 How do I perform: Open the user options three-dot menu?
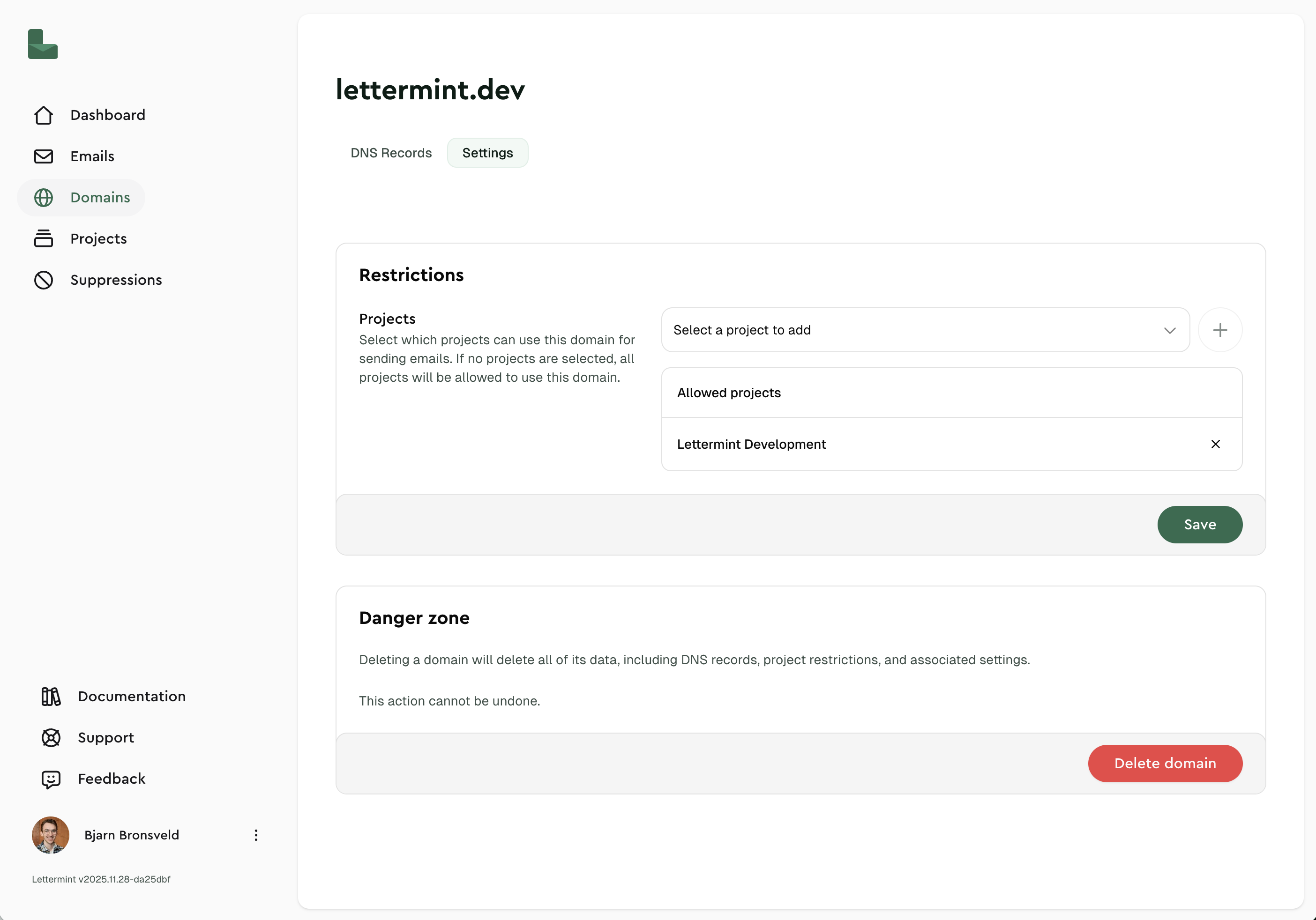coord(256,835)
